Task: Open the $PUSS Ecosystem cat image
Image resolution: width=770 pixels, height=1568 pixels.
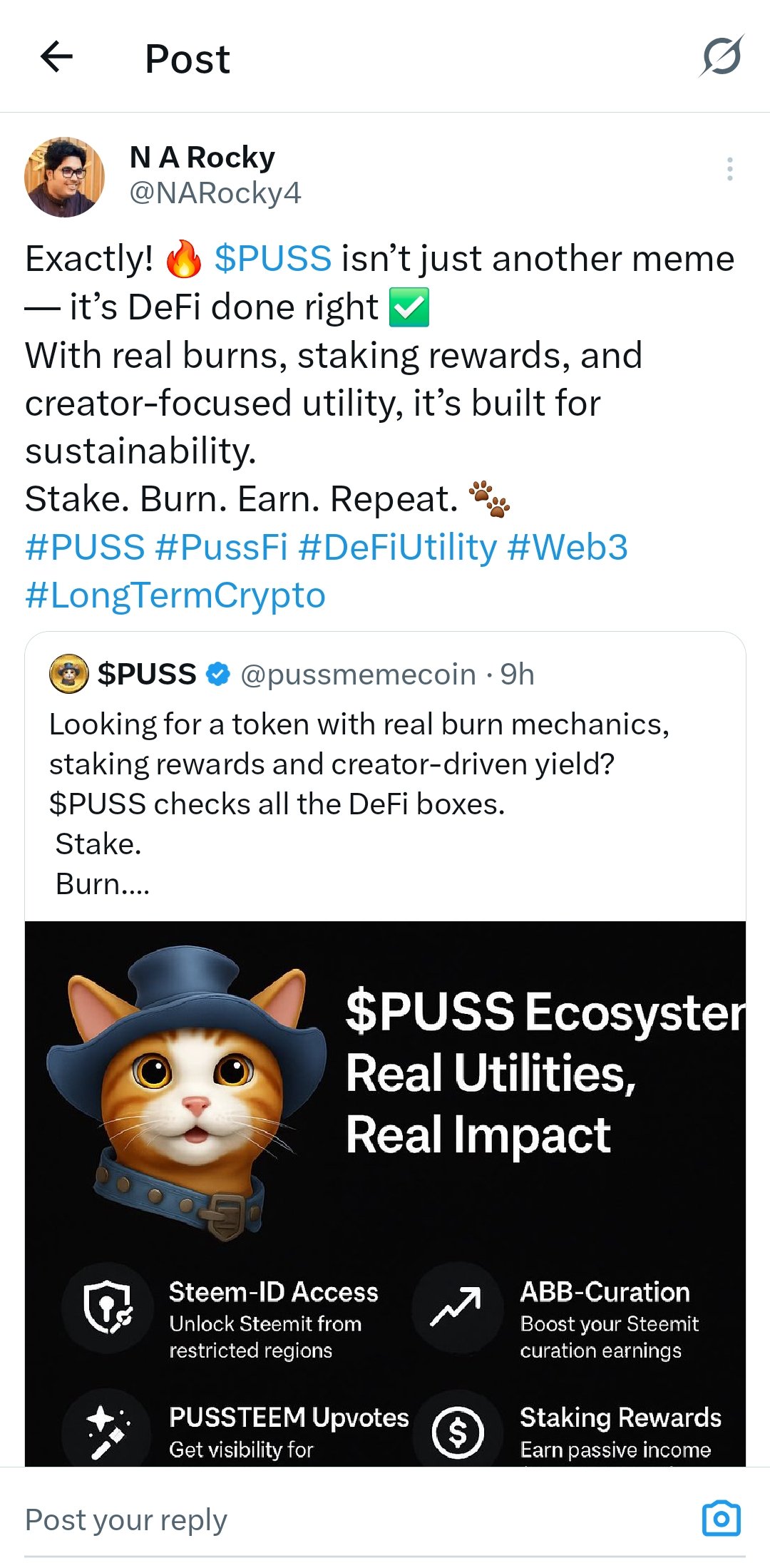Action: (385, 1194)
